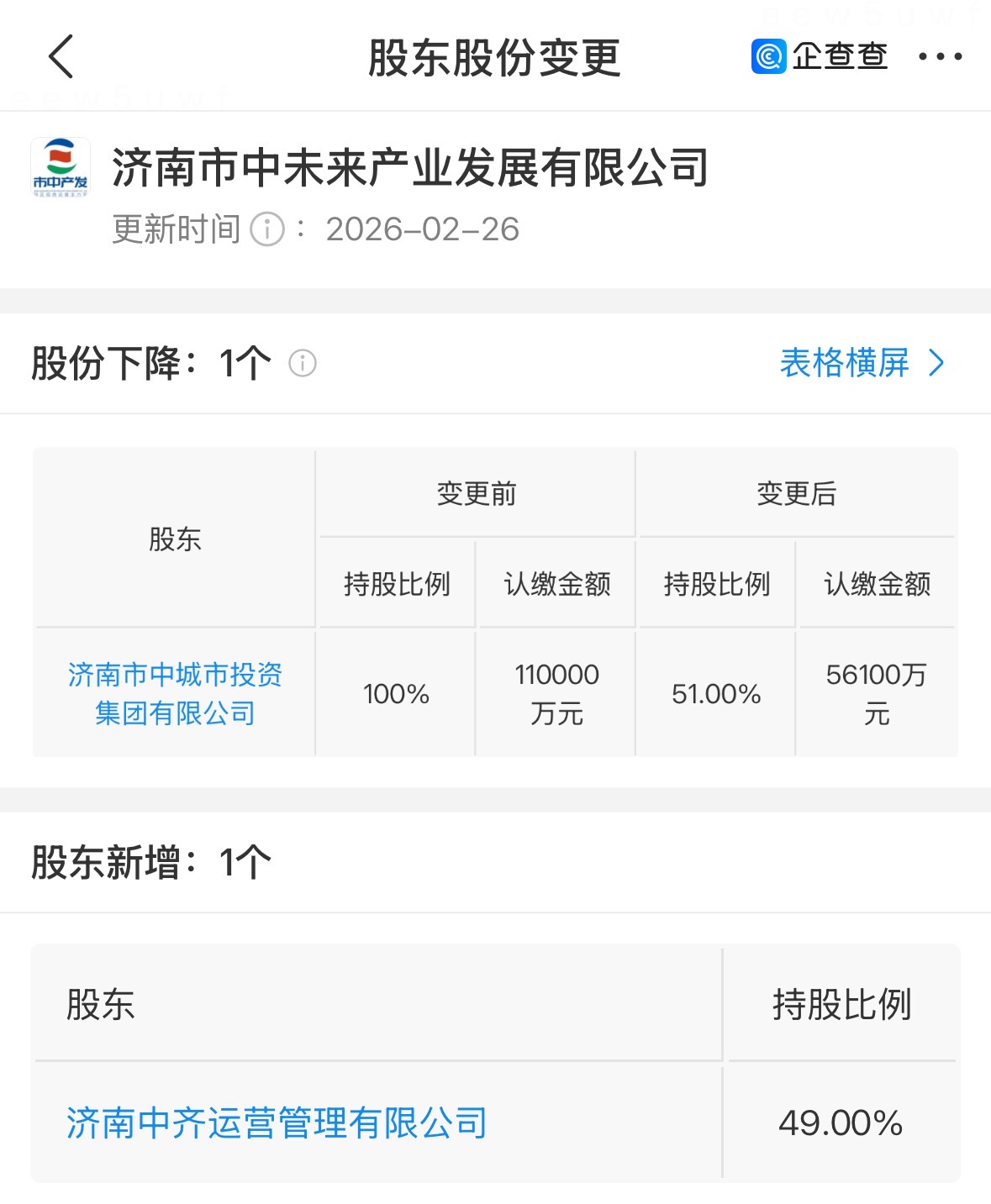Open 表格横屏 landscape table view
The width and height of the screenshot is (991, 1204).
tap(845, 364)
